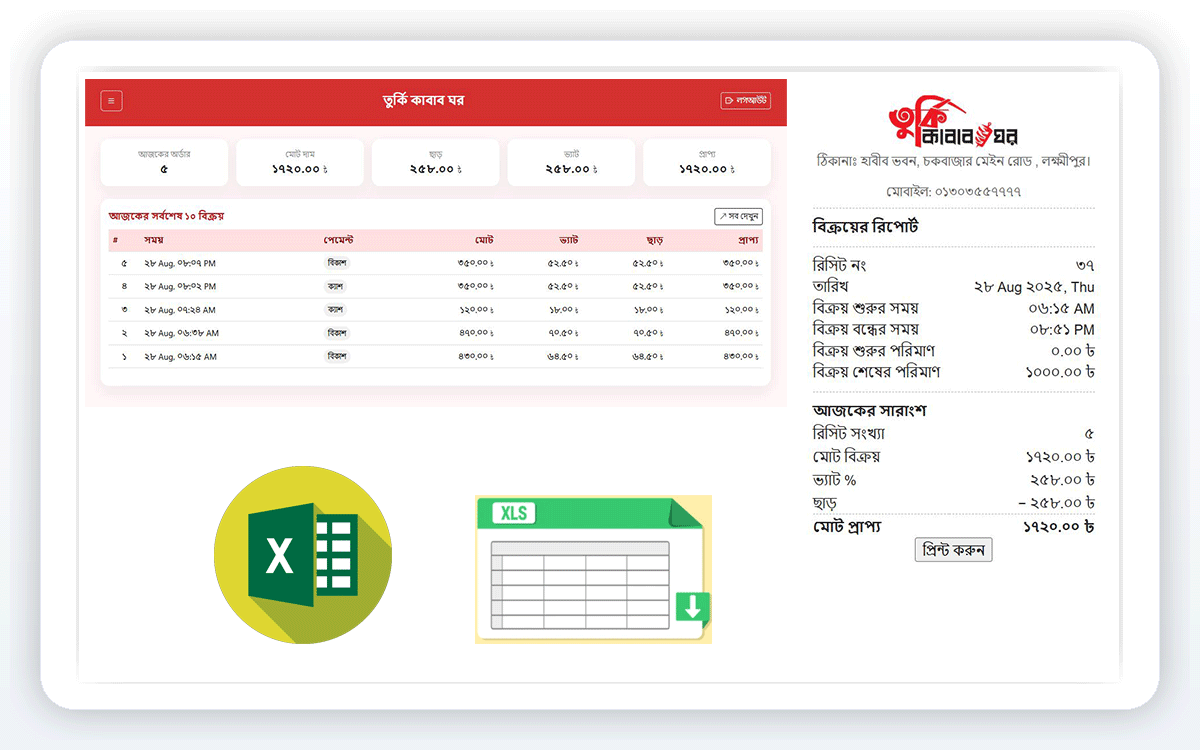The image size is (1200, 750).
Task: Select the আজকের অর্ডার summary card
Action: [x=164, y=162]
